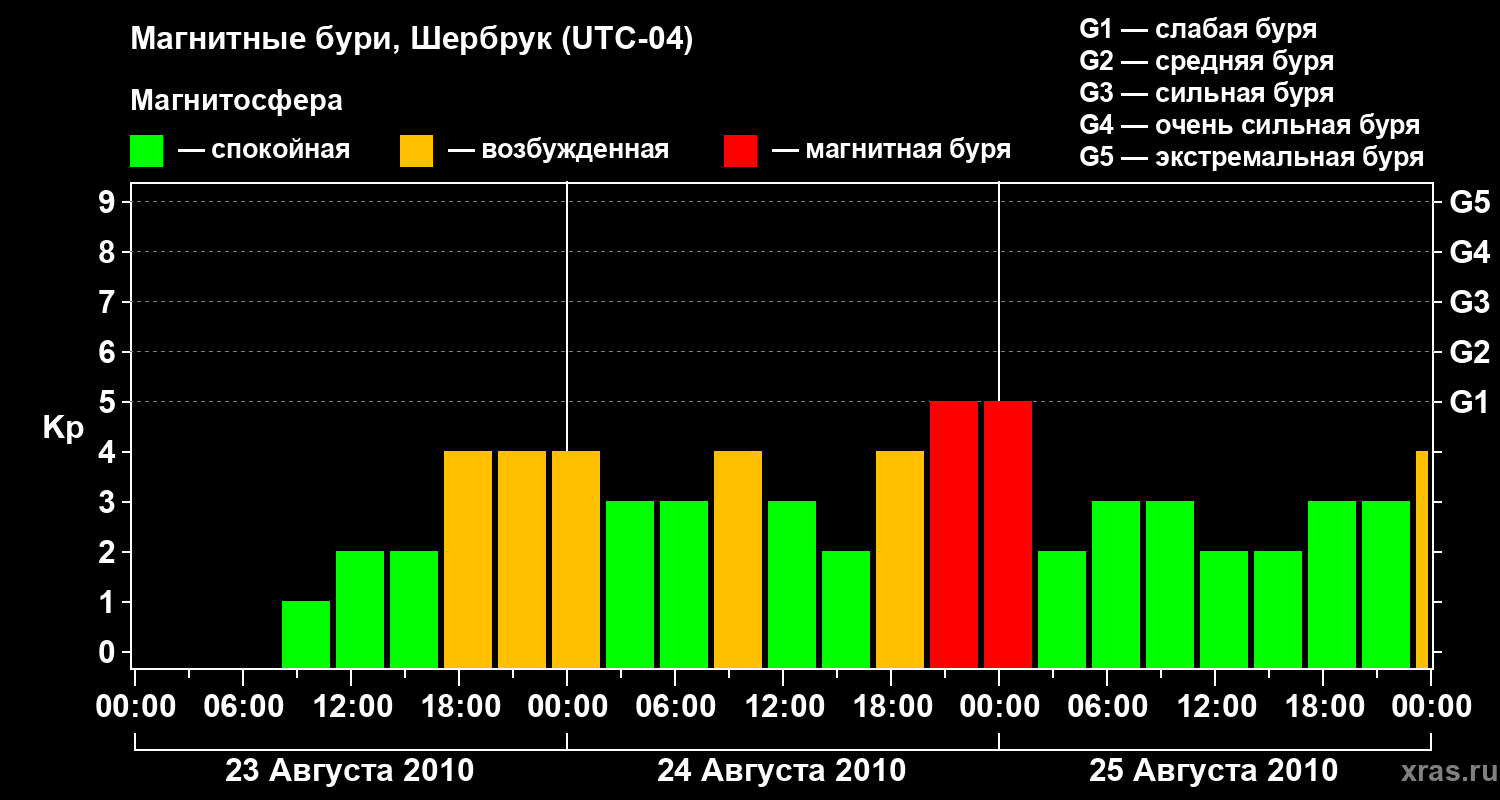1500x800 pixels.
Task: Click the «— спокойная» legend label
Action: 264,151
